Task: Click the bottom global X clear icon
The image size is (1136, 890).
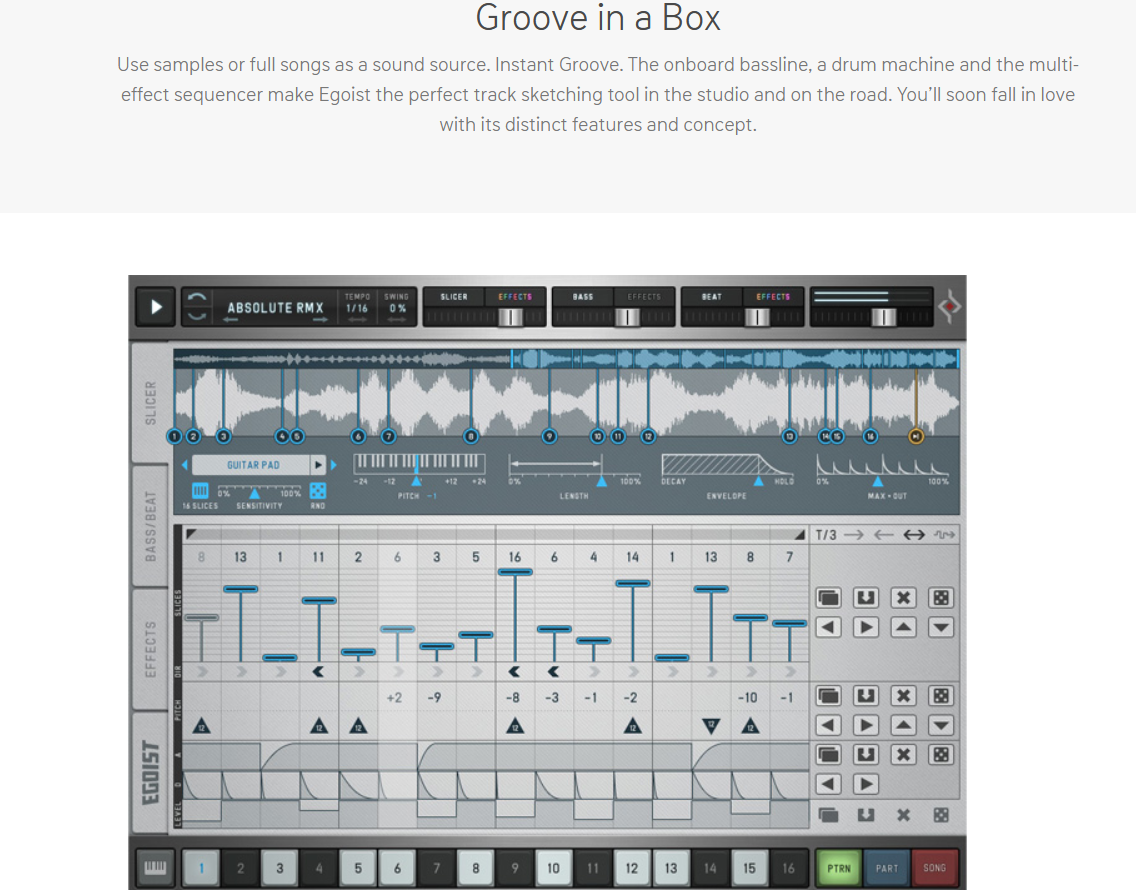Action: (x=903, y=815)
